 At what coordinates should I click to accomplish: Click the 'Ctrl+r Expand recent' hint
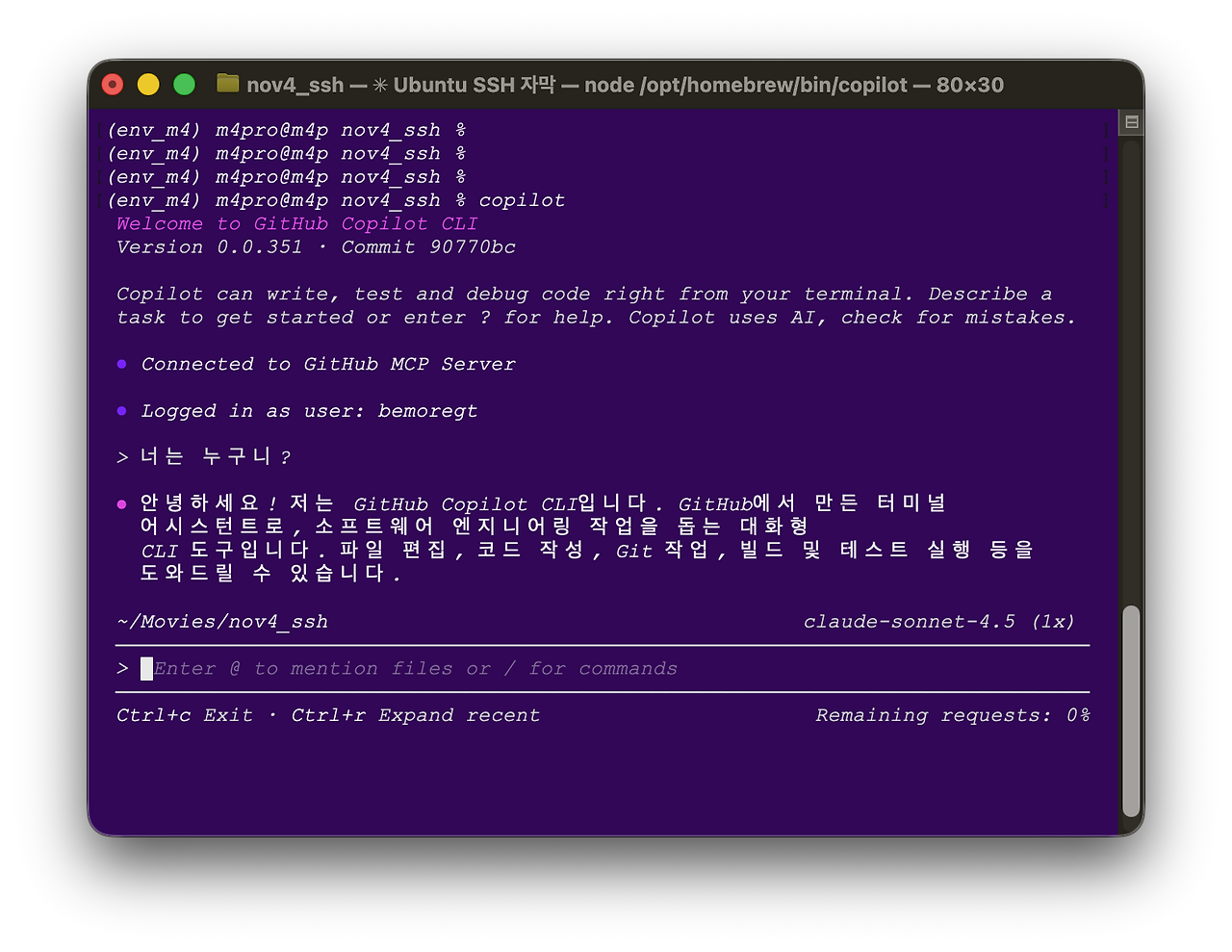[416, 715]
